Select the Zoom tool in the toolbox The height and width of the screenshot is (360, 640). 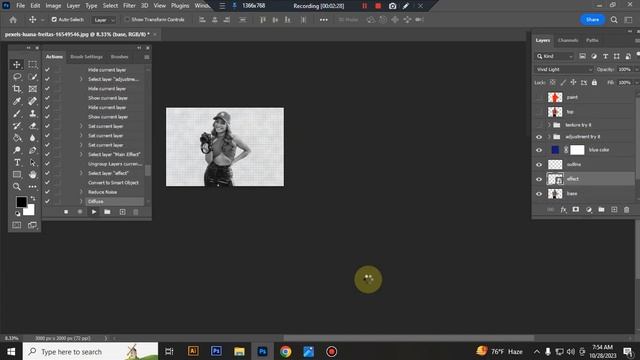click(17, 187)
